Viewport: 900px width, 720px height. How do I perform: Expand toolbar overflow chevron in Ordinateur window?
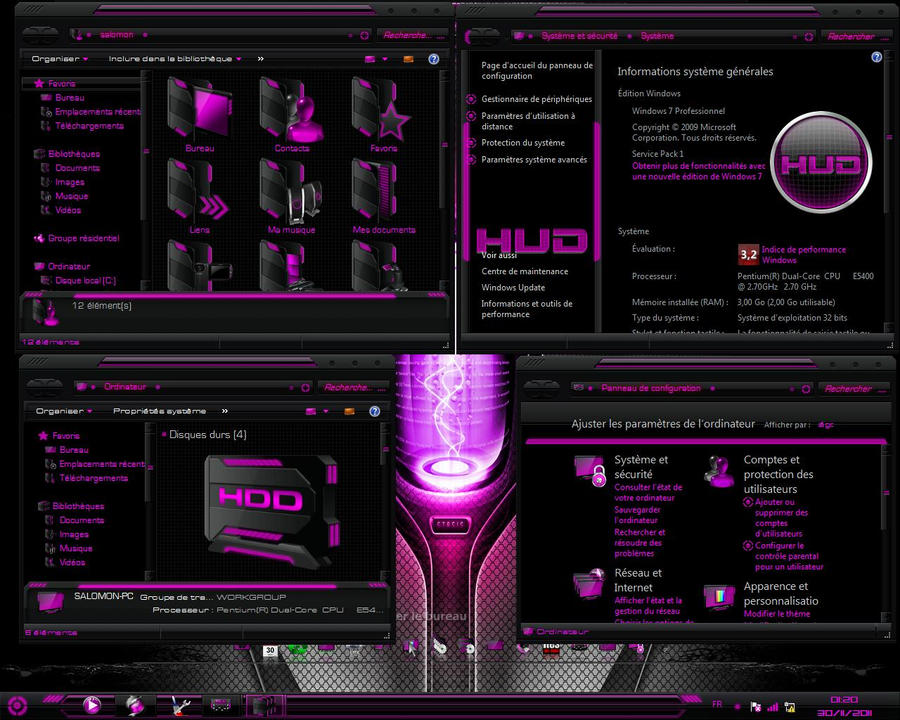224,411
